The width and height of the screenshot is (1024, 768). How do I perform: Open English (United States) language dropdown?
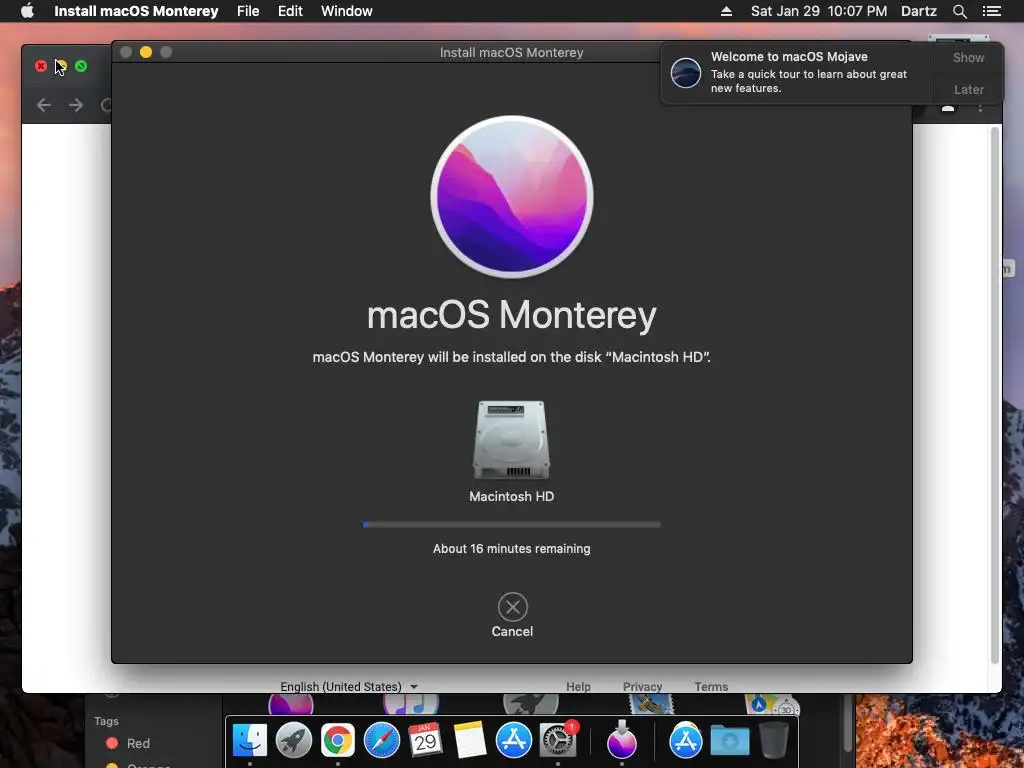click(349, 686)
